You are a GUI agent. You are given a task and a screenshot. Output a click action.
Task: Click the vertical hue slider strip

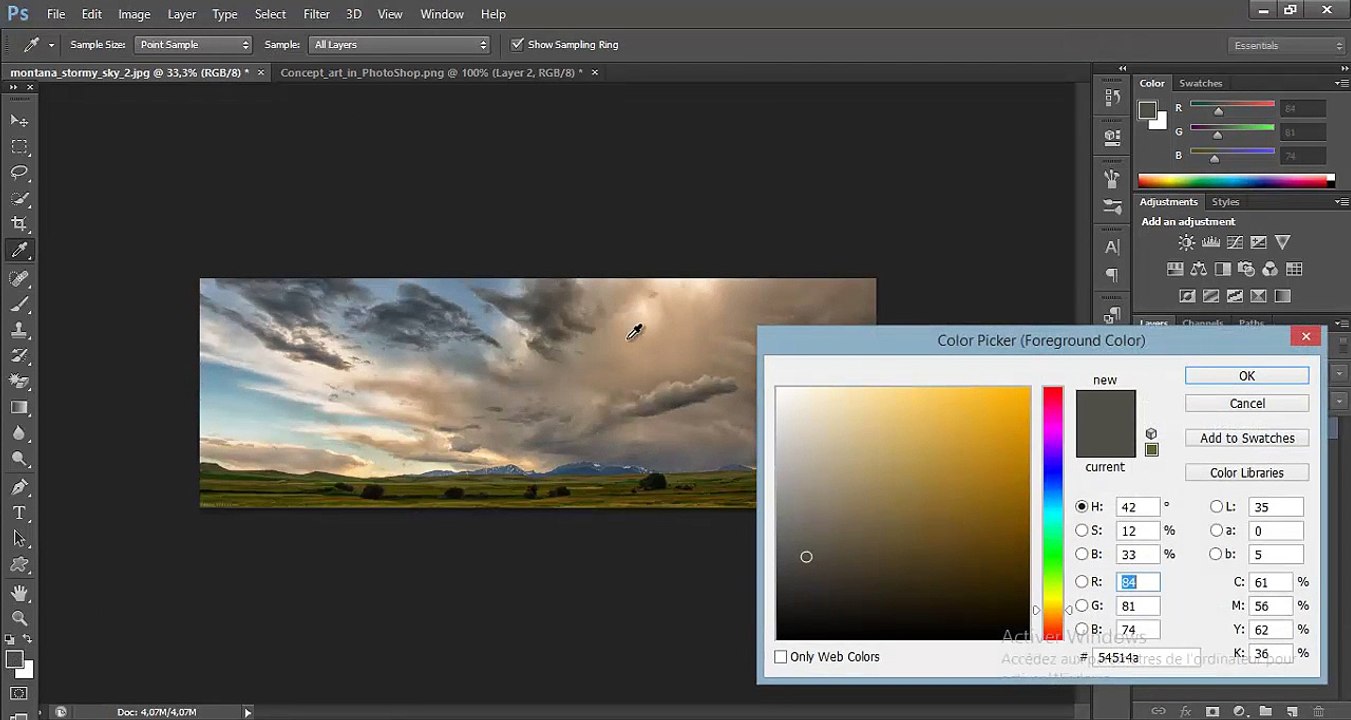1053,512
